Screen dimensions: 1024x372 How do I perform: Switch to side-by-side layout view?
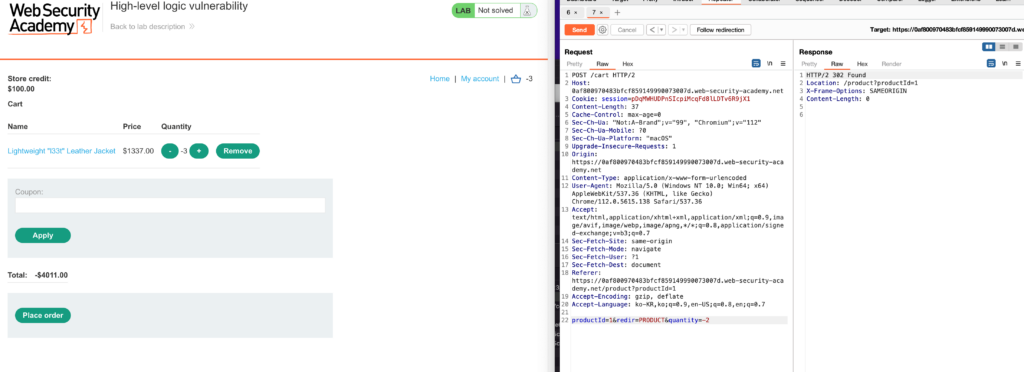(989, 47)
